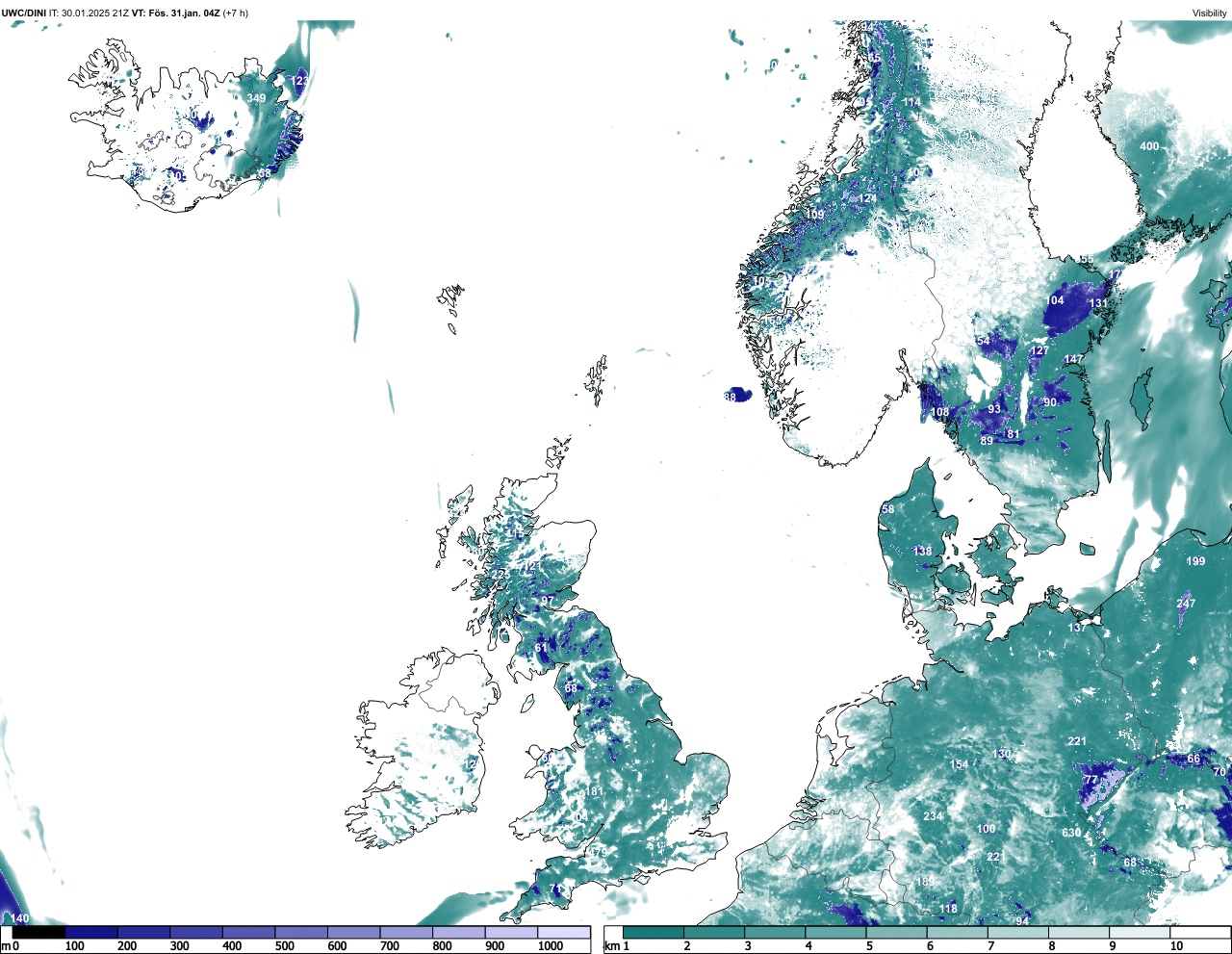Click the '130' value on the map
Viewport: 1232px width, 954px height.
(x=1002, y=754)
